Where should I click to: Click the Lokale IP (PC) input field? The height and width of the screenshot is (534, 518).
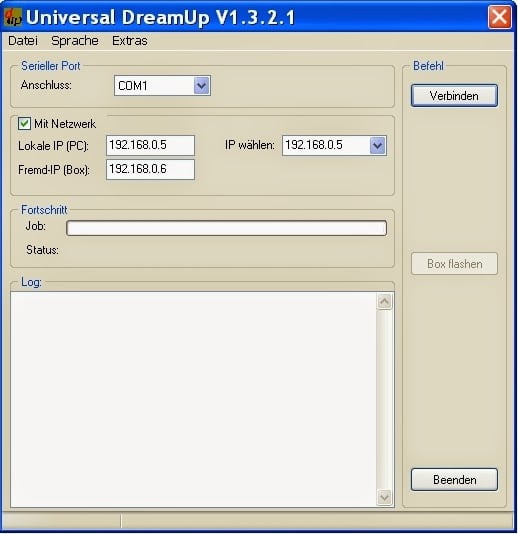150,145
